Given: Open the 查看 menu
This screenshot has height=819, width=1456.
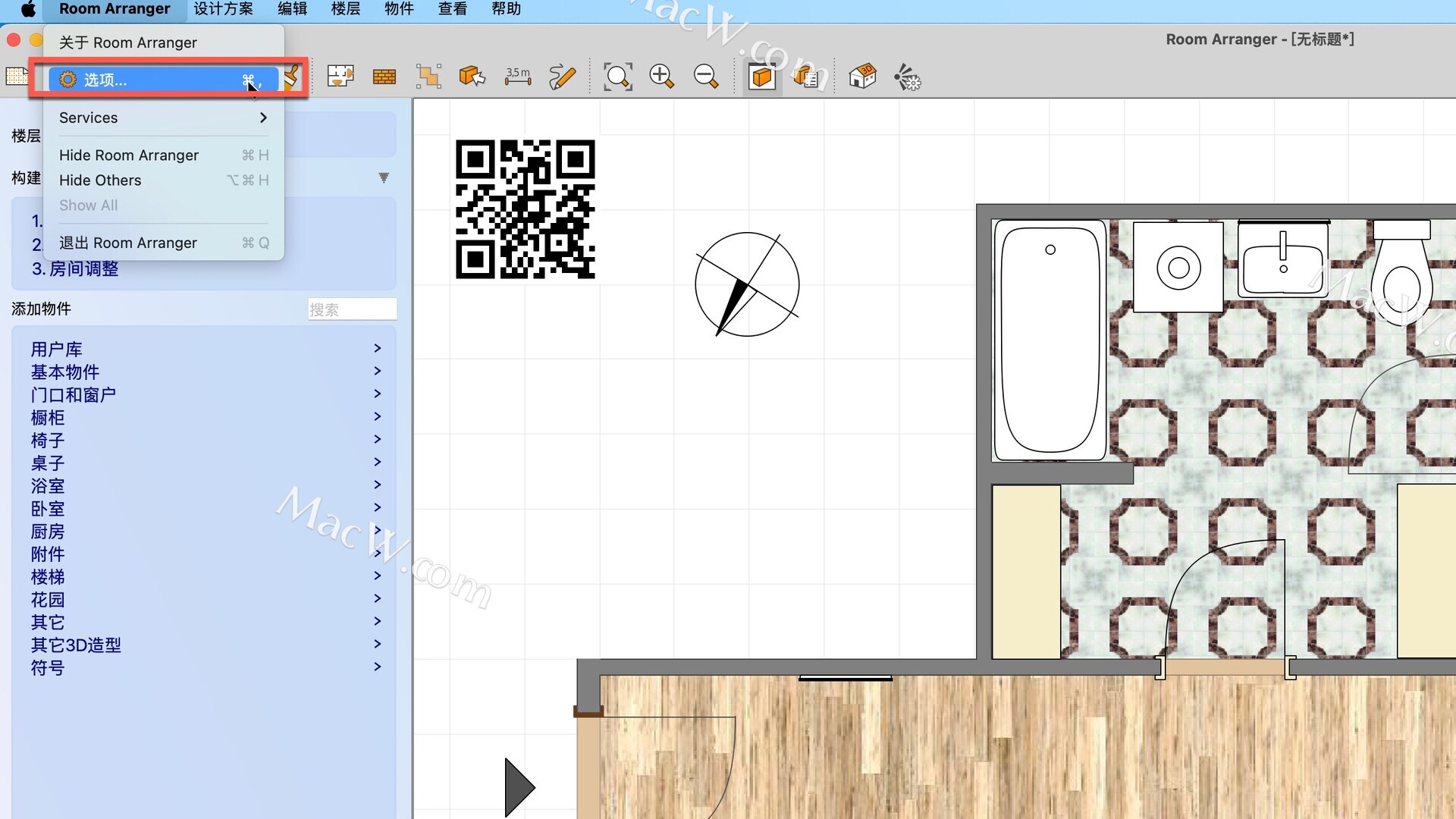Looking at the screenshot, I should tap(453, 9).
